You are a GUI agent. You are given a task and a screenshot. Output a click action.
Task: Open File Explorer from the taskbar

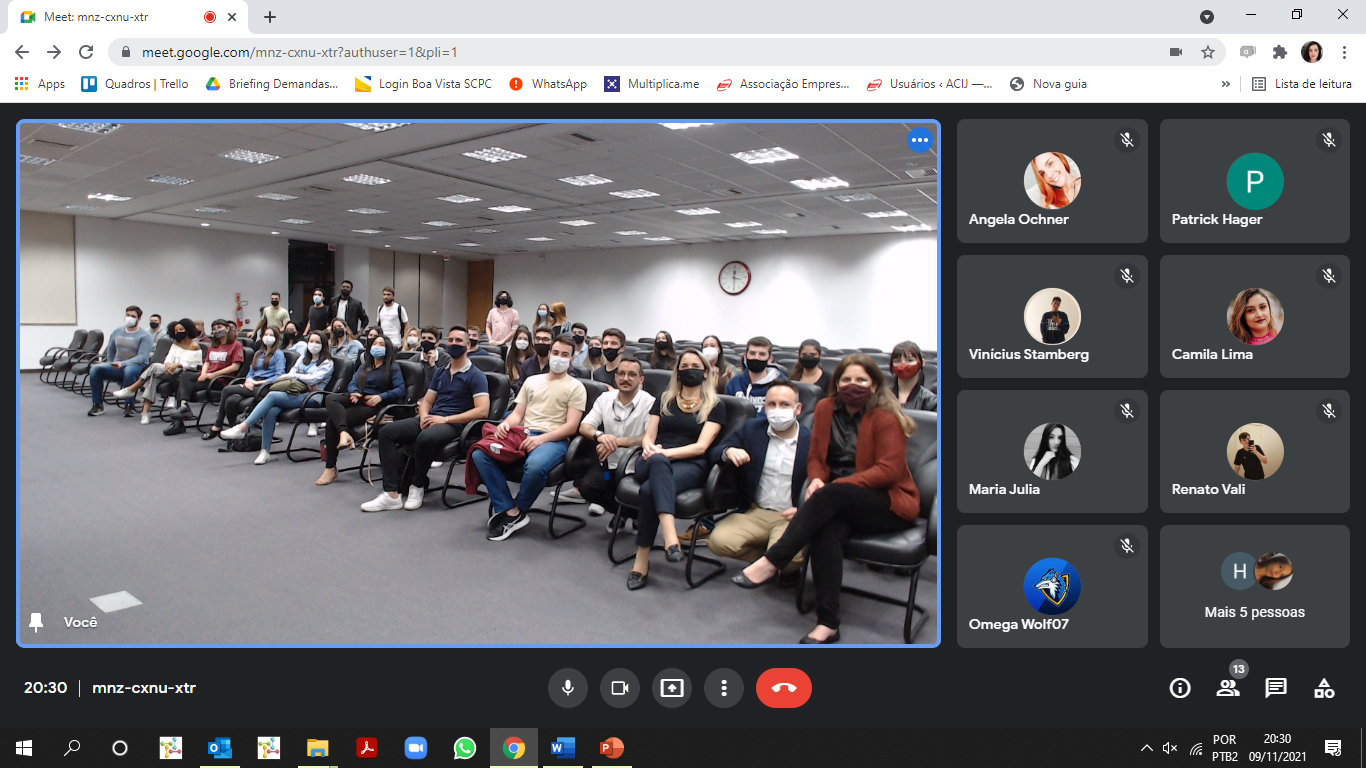pyautogui.click(x=317, y=747)
